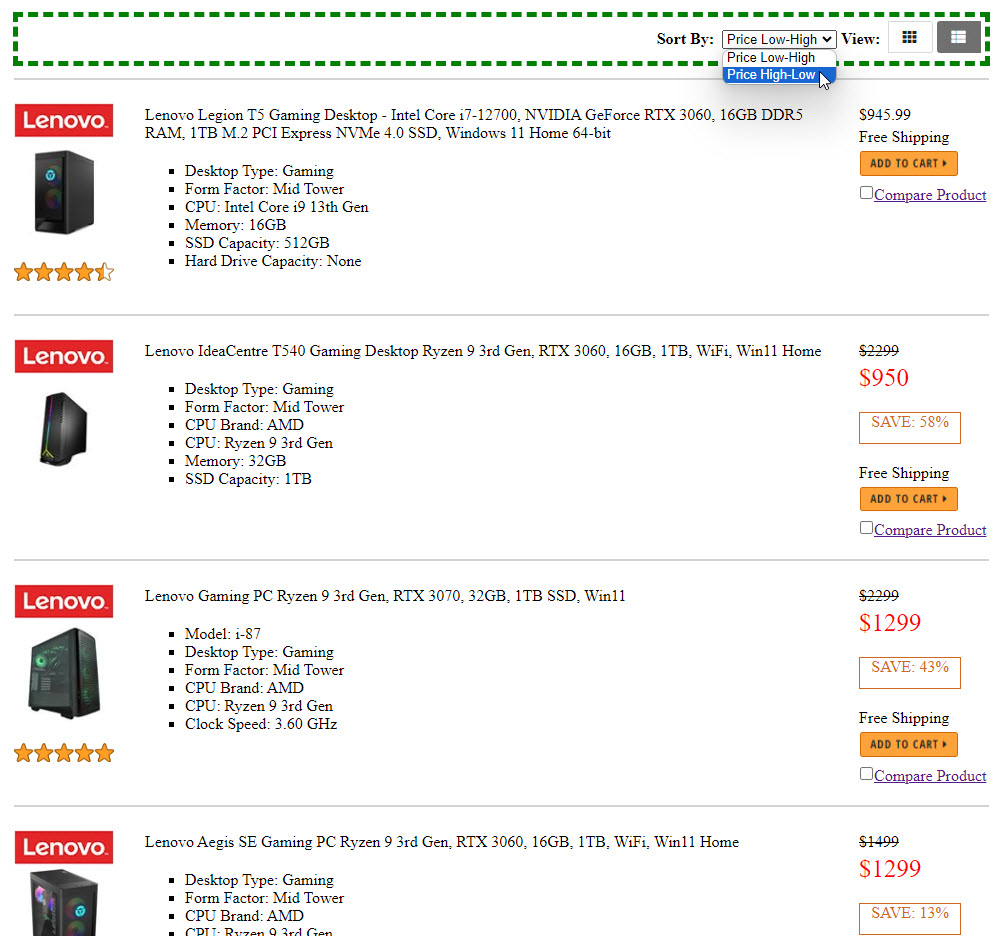Switch to list view icon
1005x936 pixels.
(958, 38)
